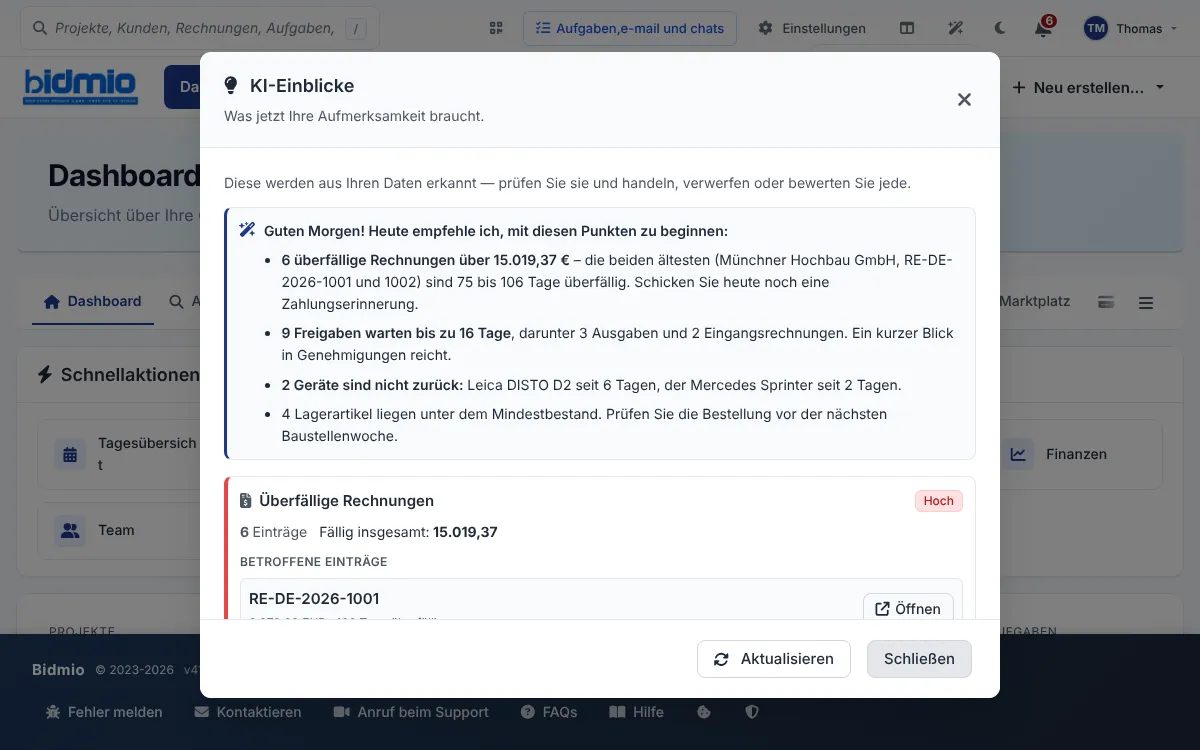The width and height of the screenshot is (1200, 750).
Task: Click Fehler melden in the footer
Action: coord(104,712)
